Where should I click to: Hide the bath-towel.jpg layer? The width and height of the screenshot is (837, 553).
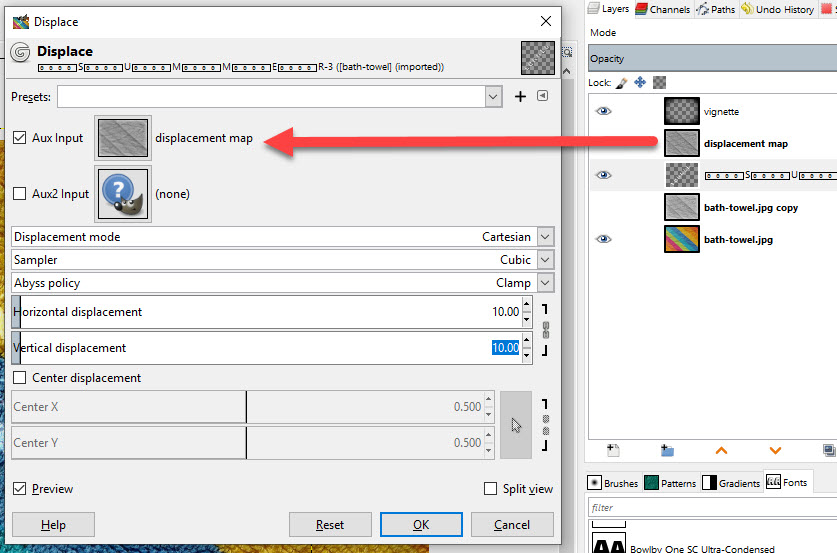[604, 239]
